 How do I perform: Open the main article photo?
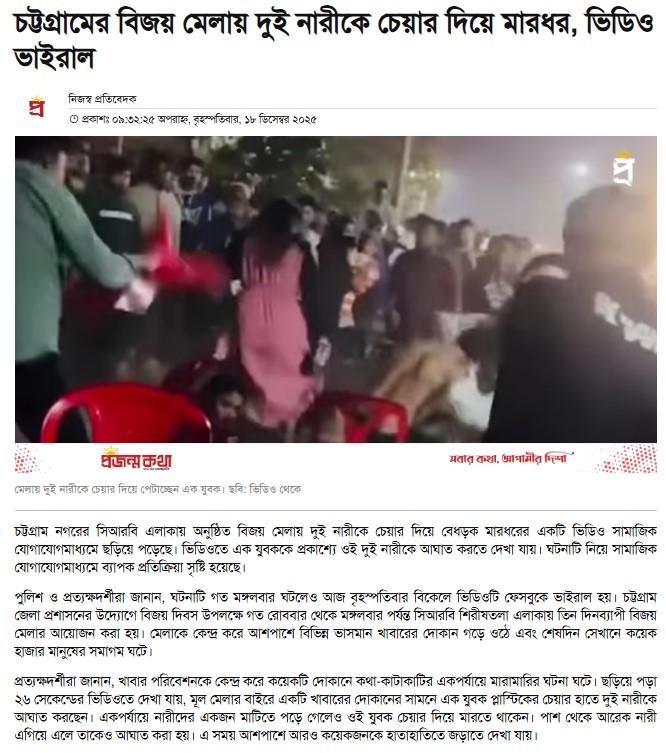click(x=336, y=289)
